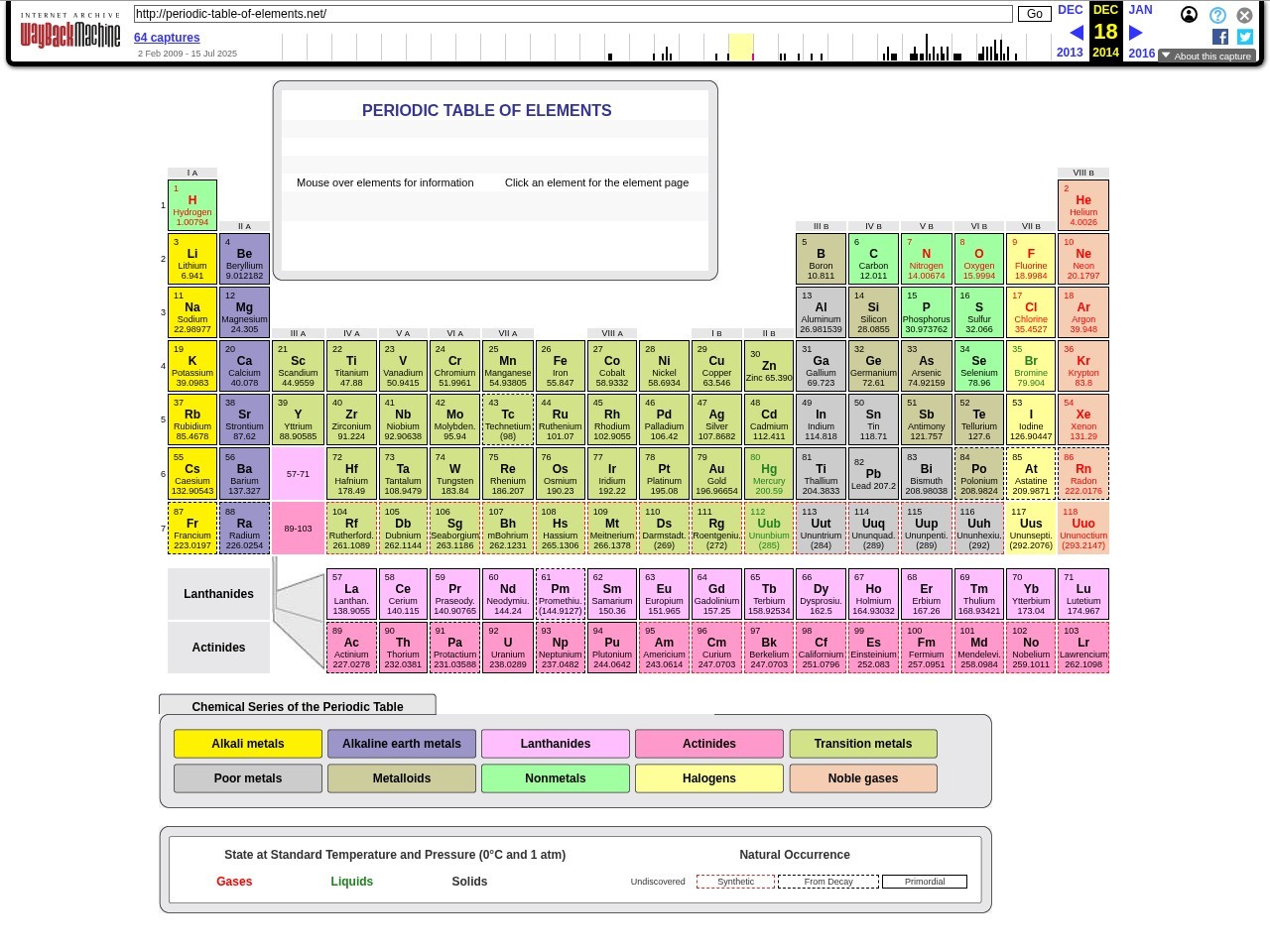Image resolution: width=1270 pixels, height=952 pixels.
Task: Open the Wayback Machine user account icon
Action: click(x=1189, y=15)
